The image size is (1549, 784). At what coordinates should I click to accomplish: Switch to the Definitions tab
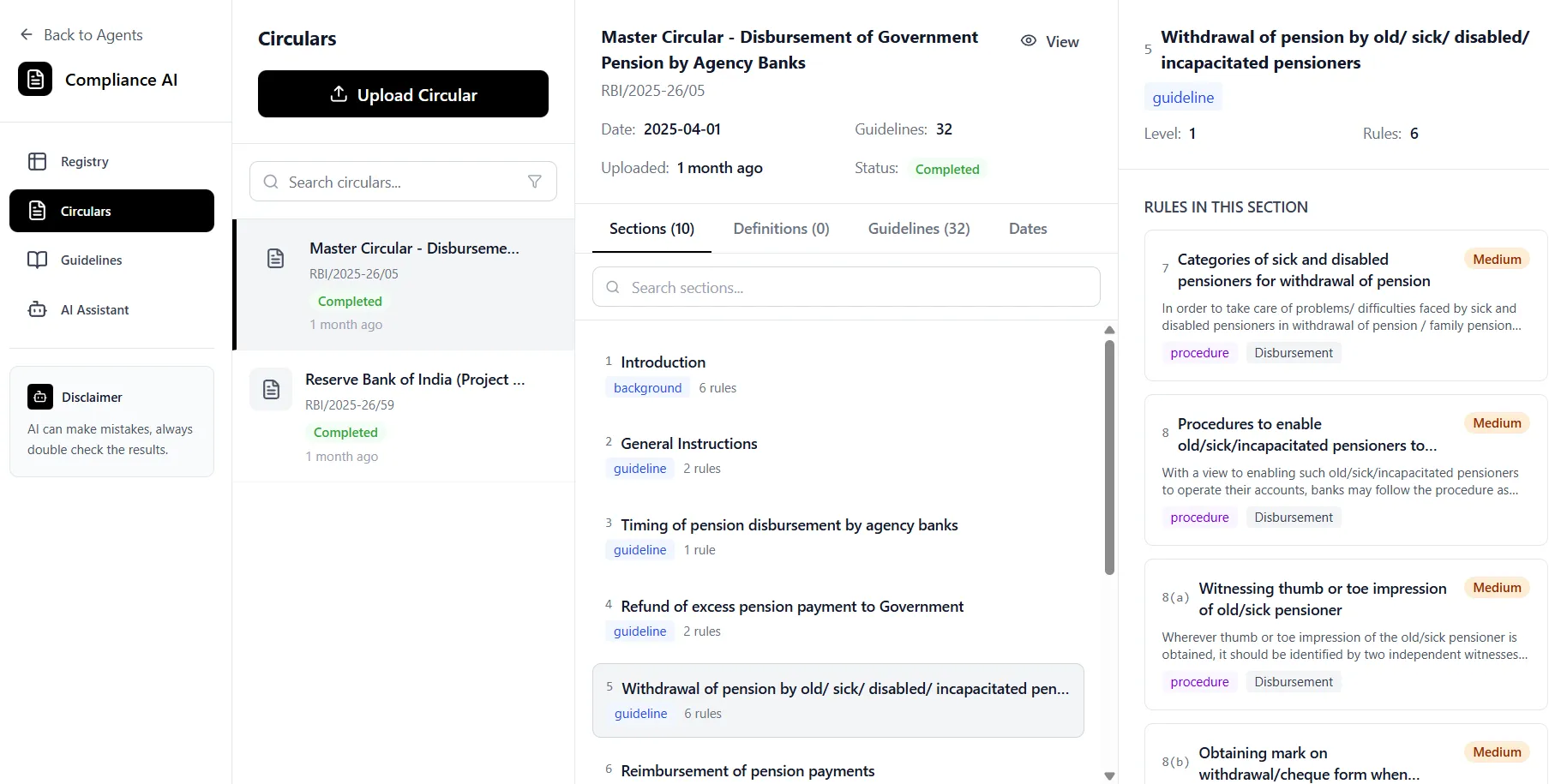780,229
